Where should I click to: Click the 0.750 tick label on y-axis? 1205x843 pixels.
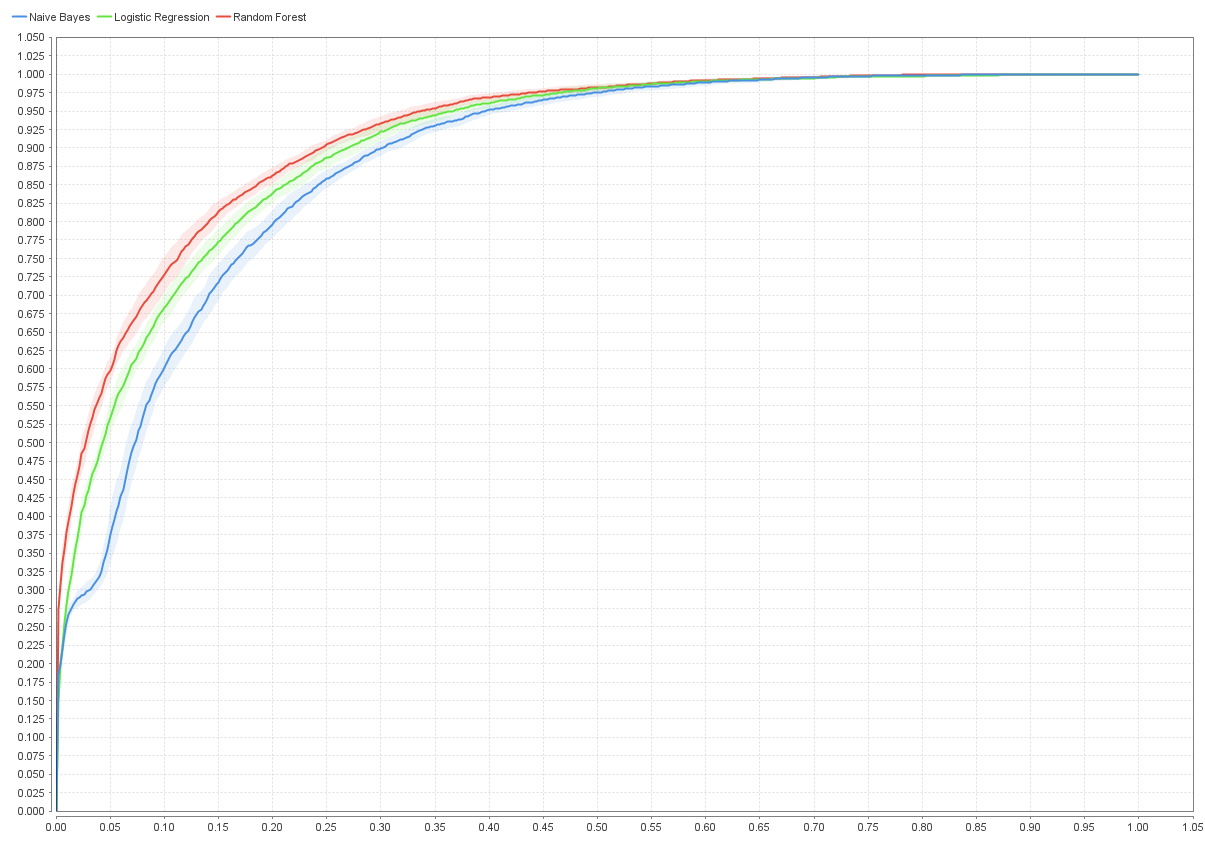pos(30,258)
